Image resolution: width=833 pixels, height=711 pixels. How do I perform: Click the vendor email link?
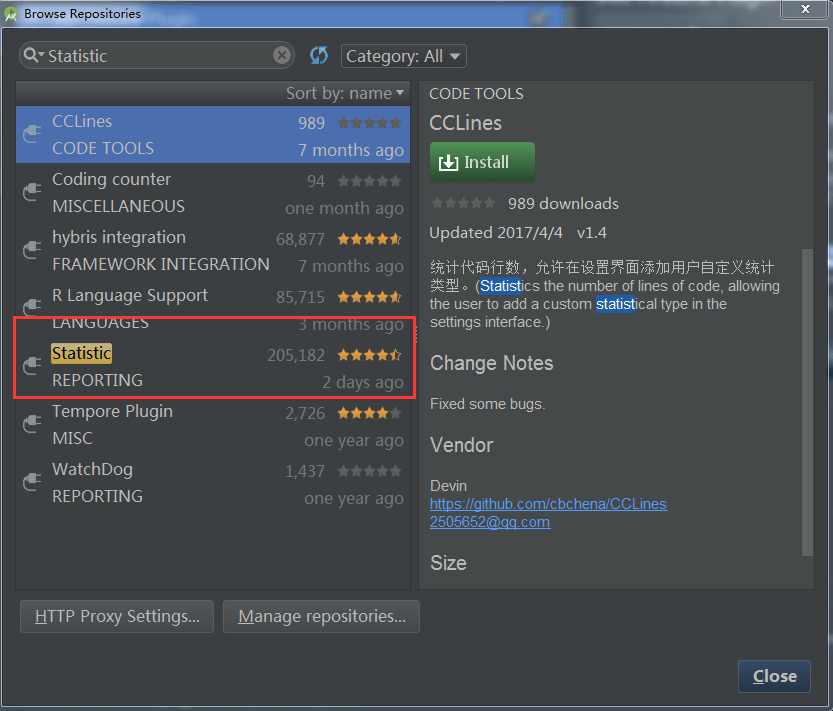point(490,522)
